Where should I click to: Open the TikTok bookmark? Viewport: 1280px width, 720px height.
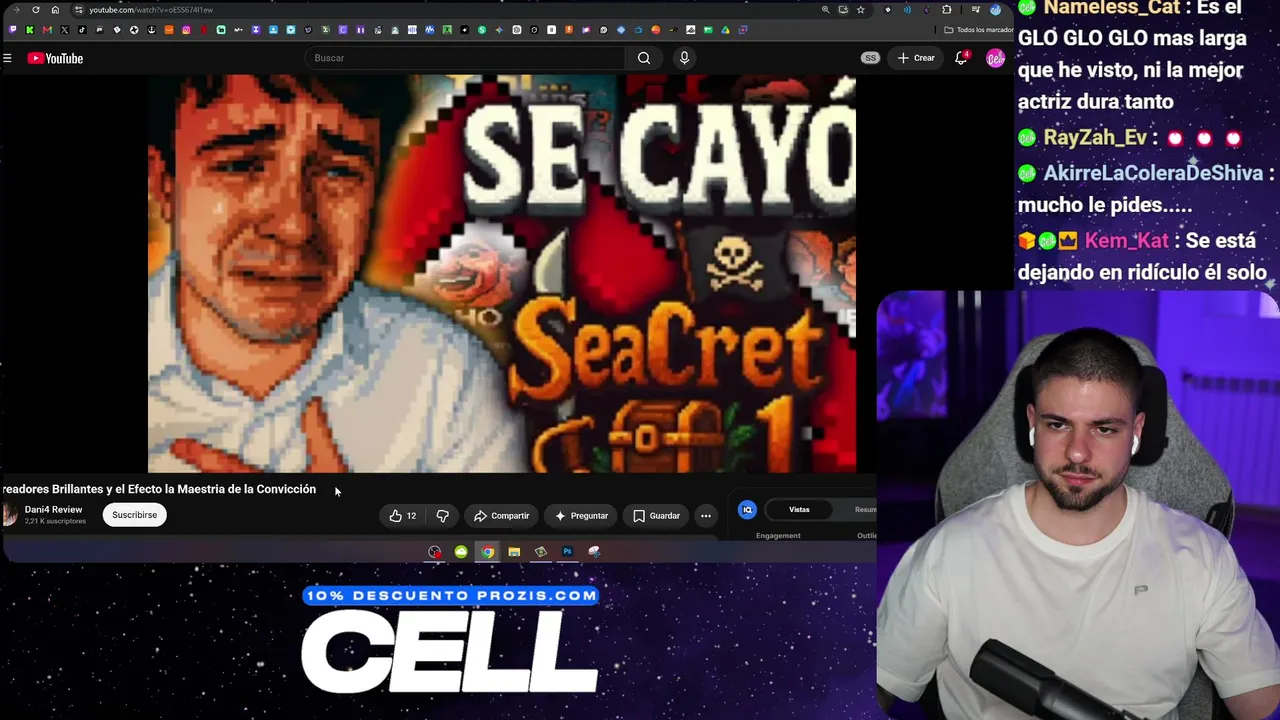point(82,30)
